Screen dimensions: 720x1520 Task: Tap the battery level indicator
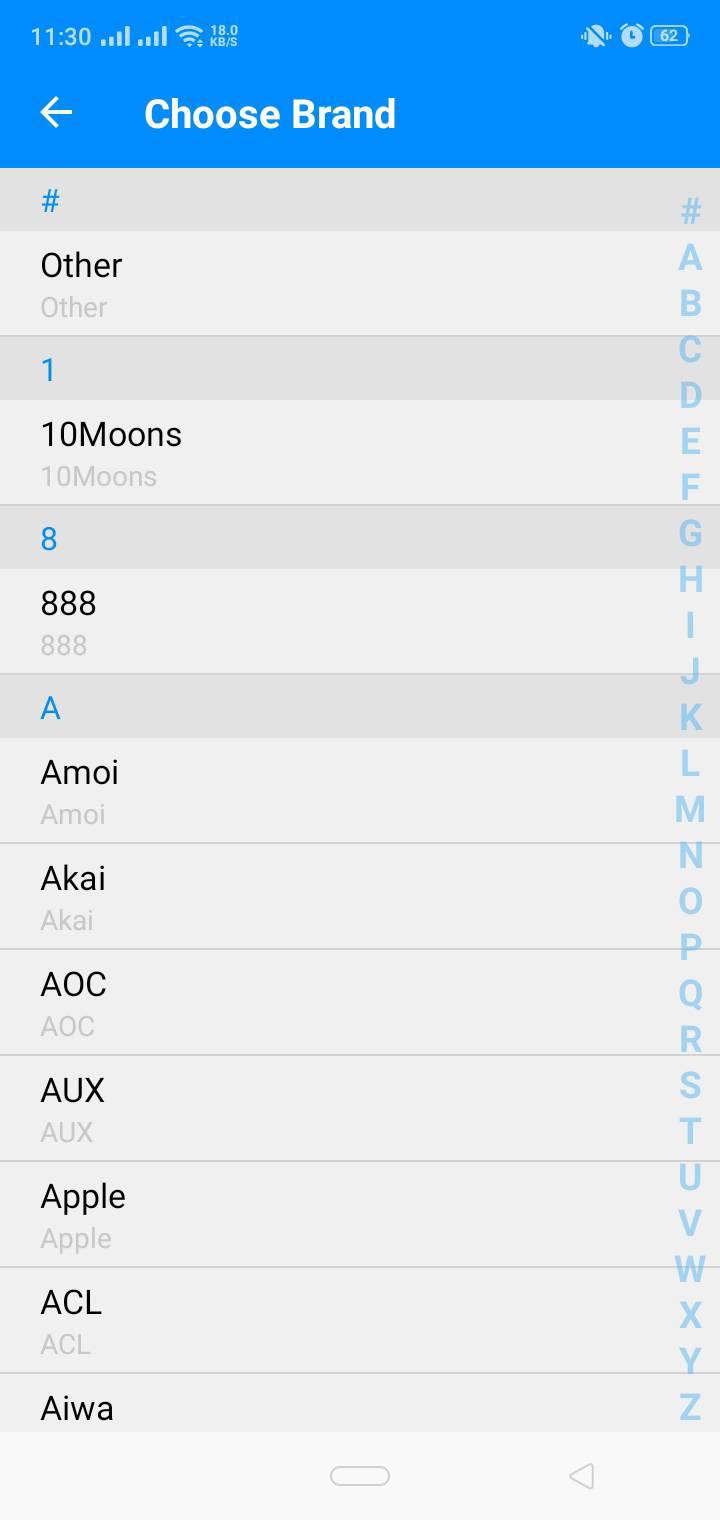[669, 36]
